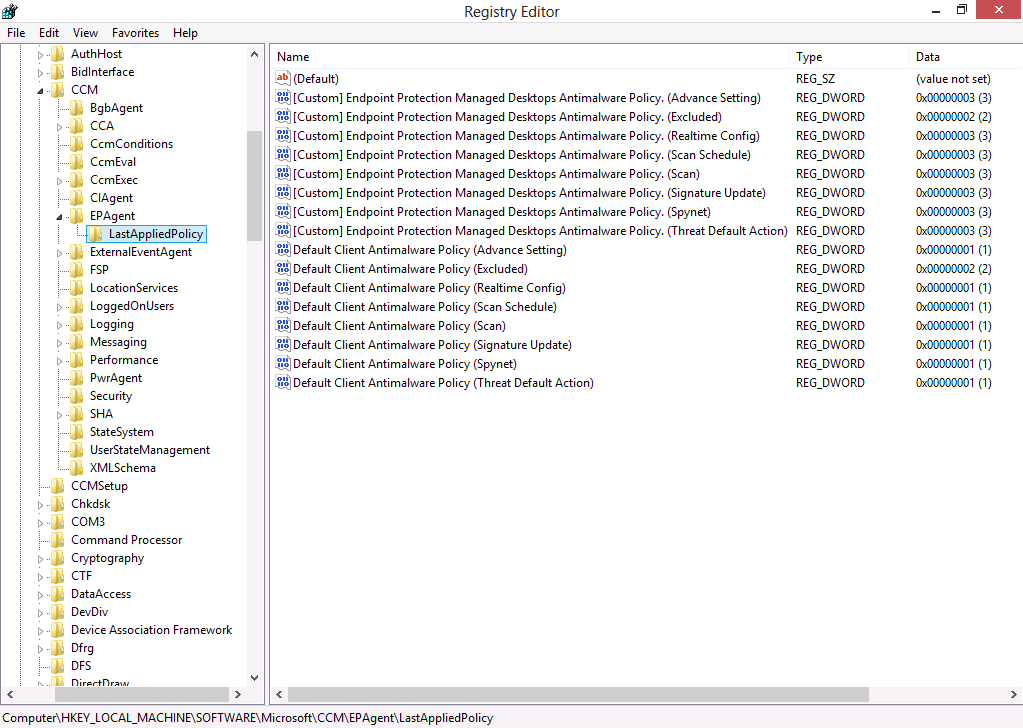Select the CIAgent key

tap(112, 198)
